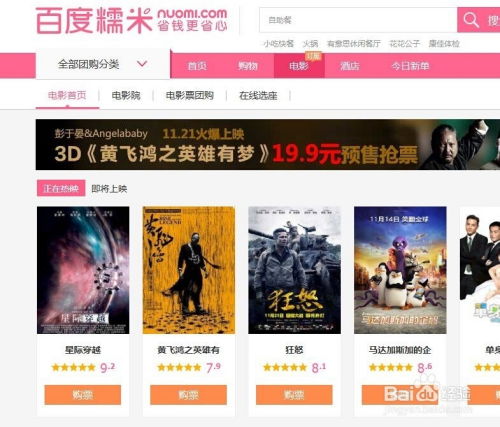Click the 狂怒 movie poster
Image resolution: width=500 pixels, height=427 pixels.
click(295, 270)
